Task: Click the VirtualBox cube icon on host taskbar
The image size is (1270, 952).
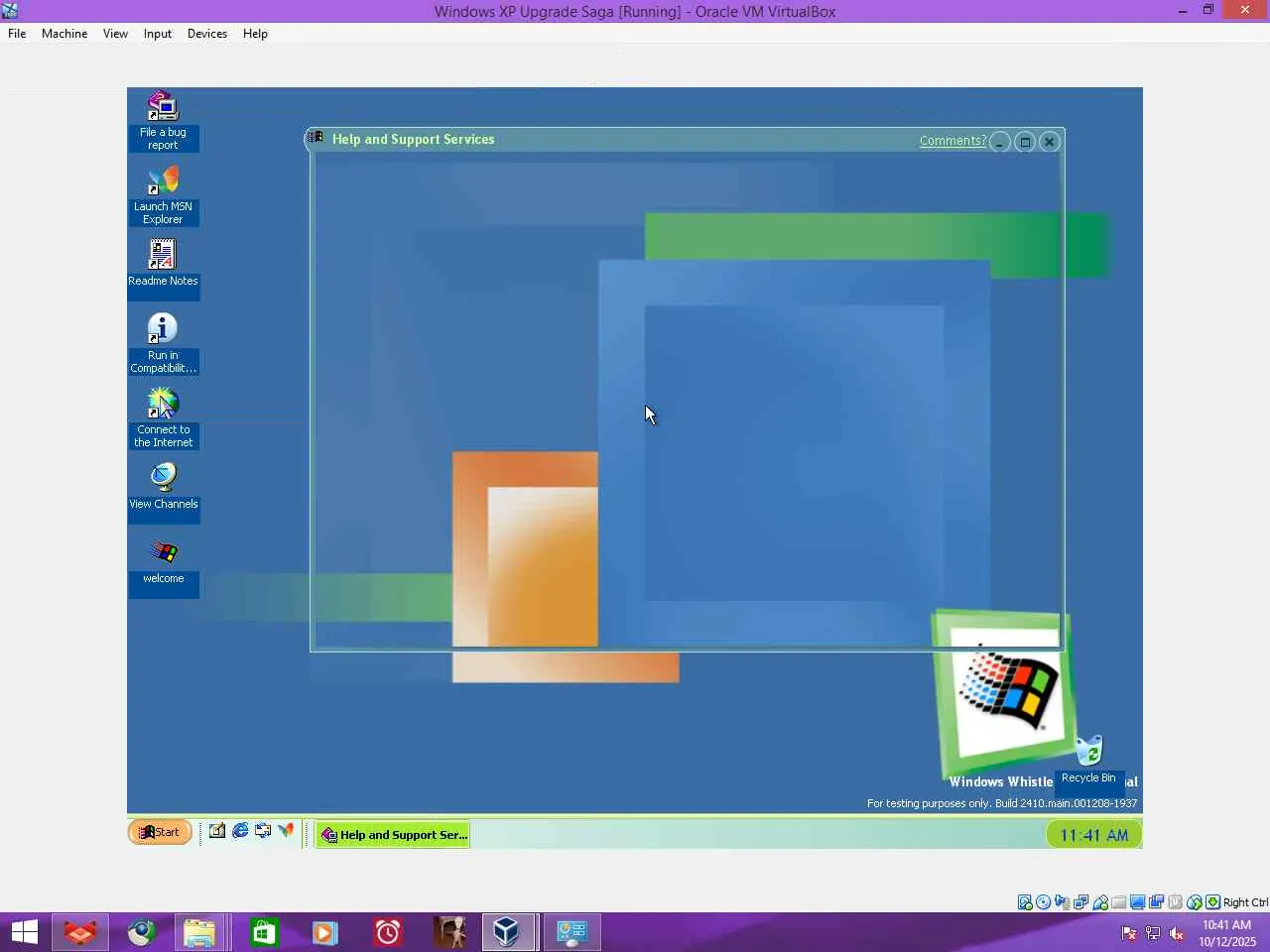Action: pyautogui.click(x=507, y=932)
